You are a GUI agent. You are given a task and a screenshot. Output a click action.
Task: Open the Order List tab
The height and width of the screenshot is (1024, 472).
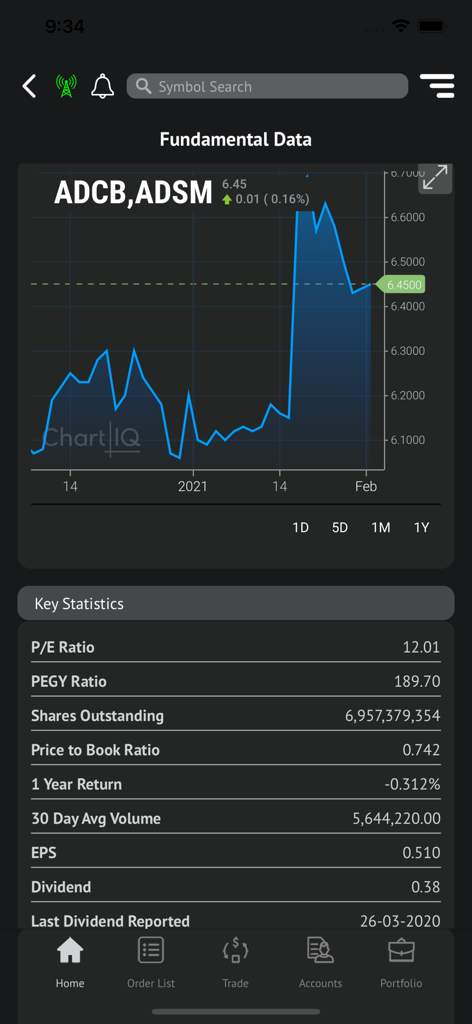pyautogui.click(x=151, y=963)
